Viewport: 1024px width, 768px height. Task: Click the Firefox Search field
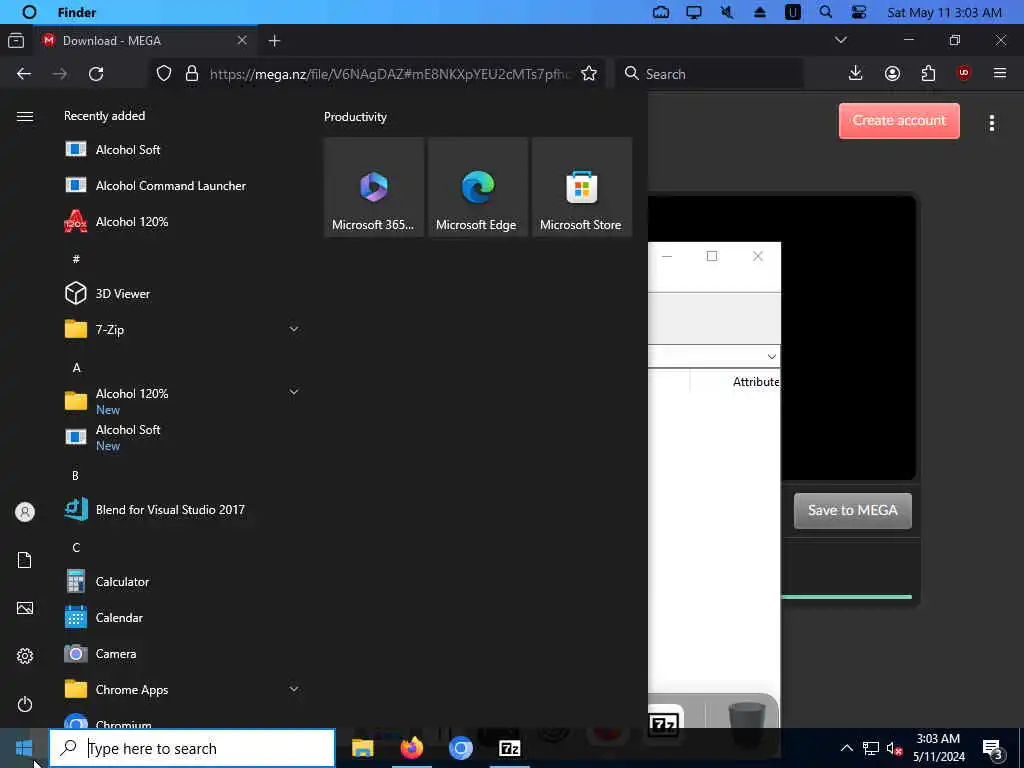pyautogui.click(x=709, y=74)
